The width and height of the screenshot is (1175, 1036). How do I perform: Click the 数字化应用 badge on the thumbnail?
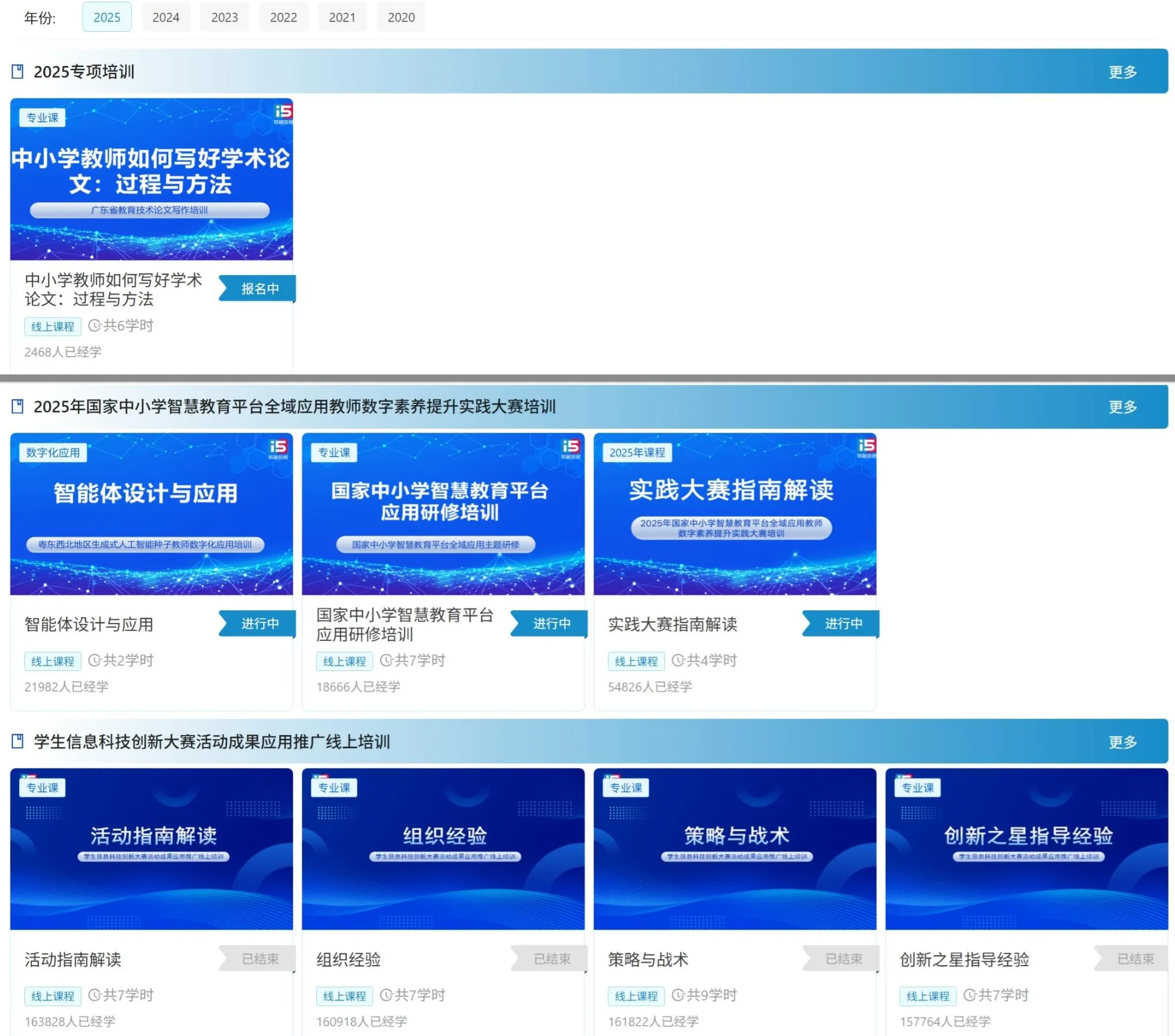pos(53,452)
